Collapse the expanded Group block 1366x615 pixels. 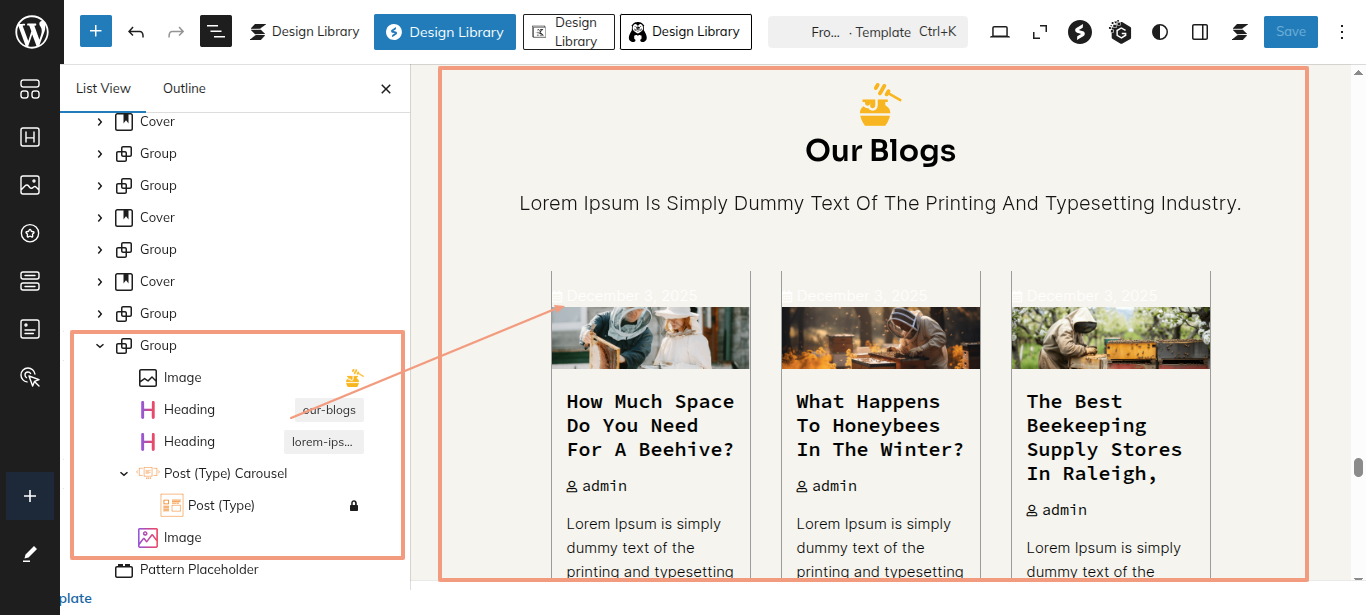coord(100,346)
